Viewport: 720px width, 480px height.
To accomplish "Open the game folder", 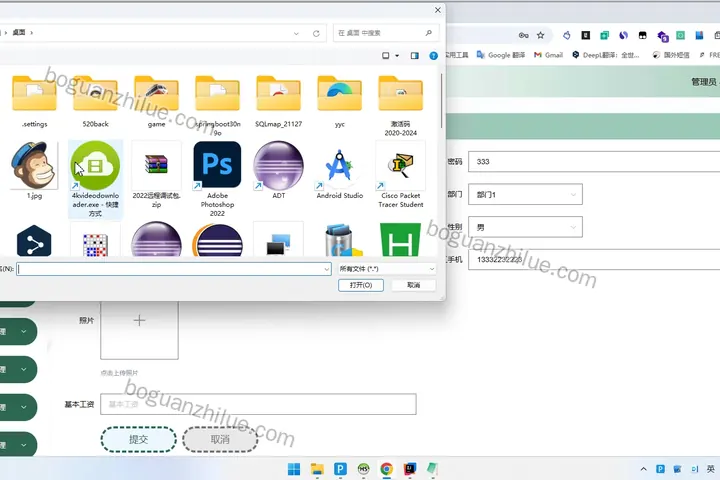I will pyautogui.click(x=157, y=102).
